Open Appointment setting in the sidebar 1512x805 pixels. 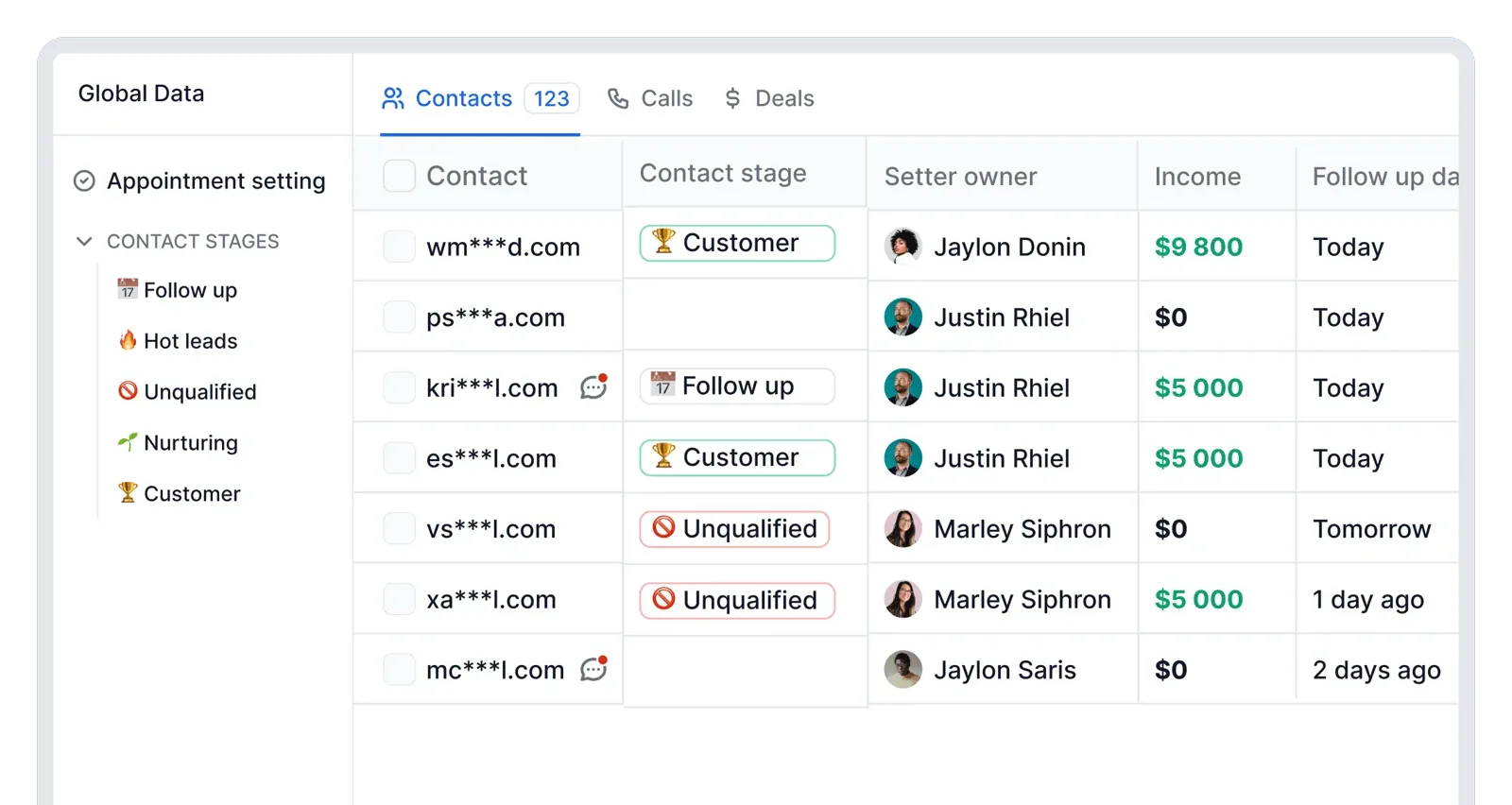(199, 180)
